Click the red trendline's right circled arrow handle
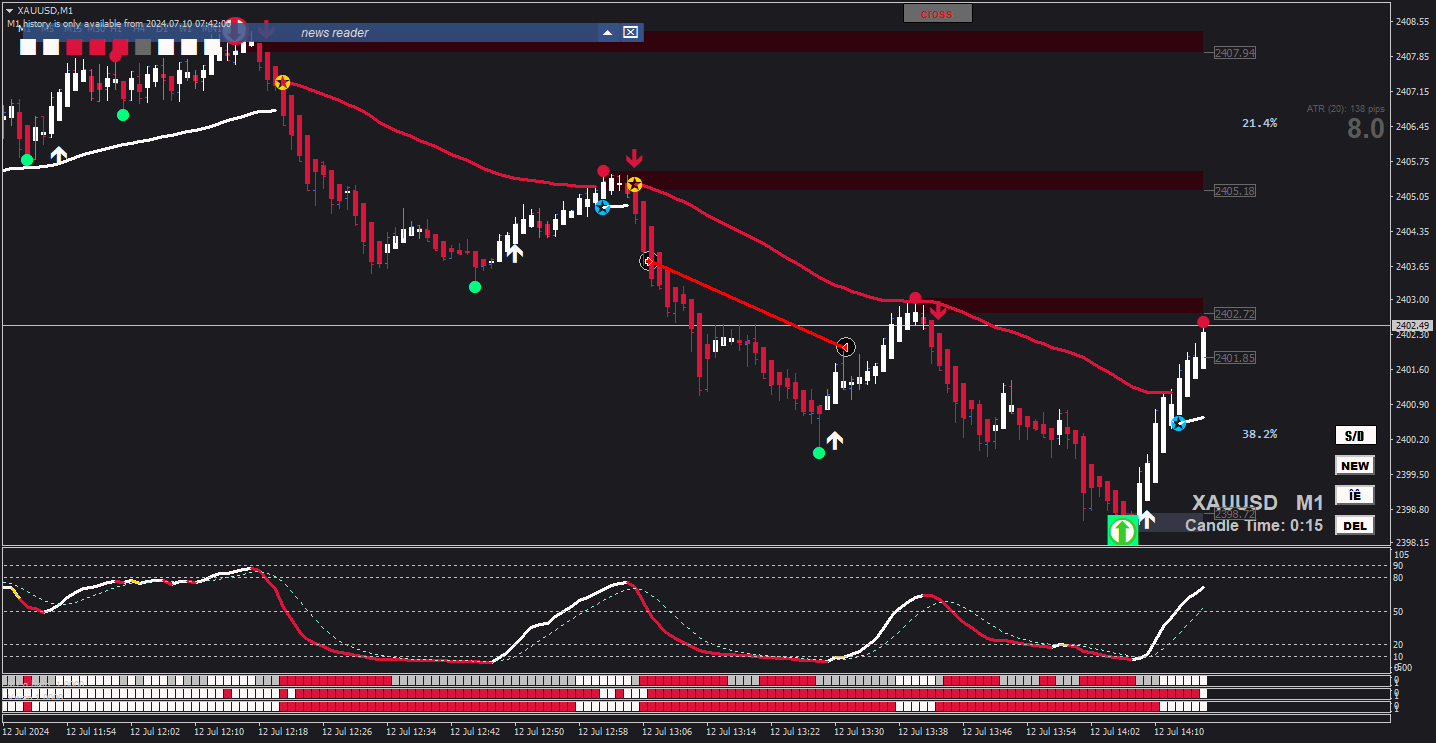1436x743 pixels. tap(846, 347)
